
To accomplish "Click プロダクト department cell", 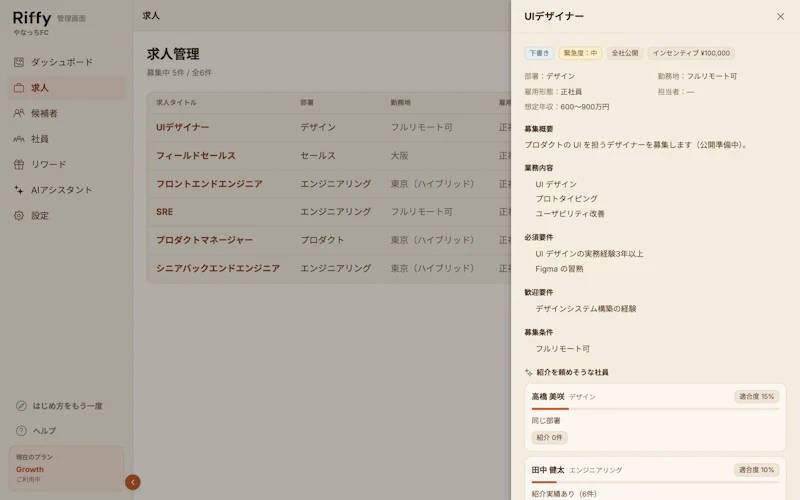I will coord(322,240).
